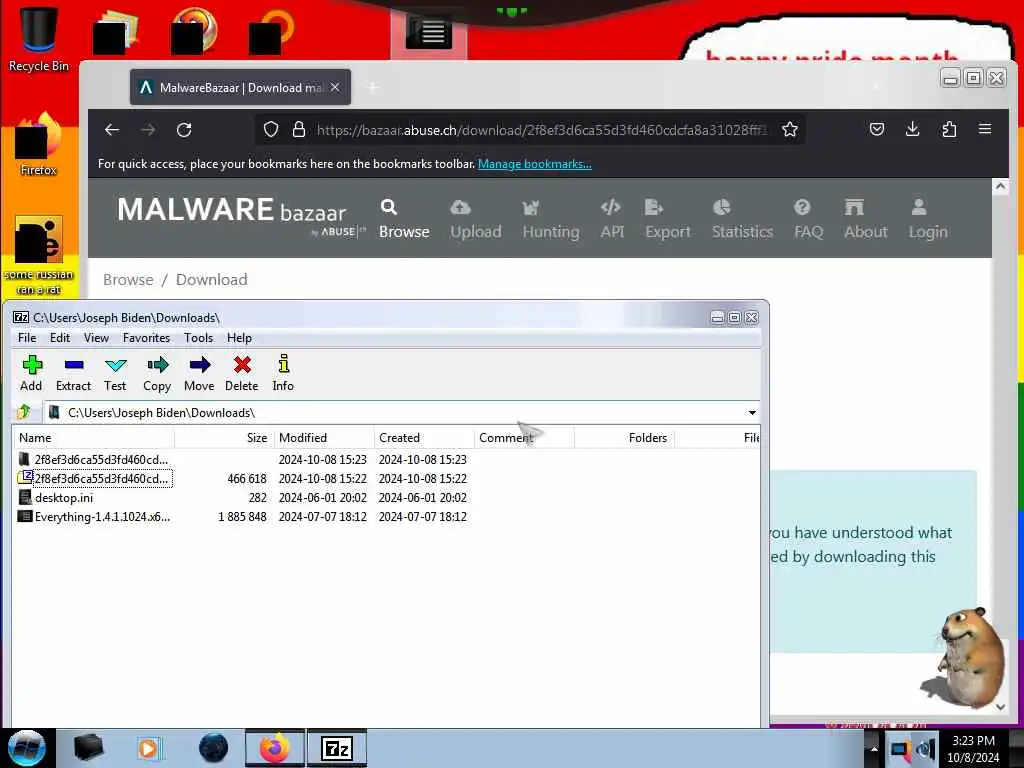Click Upload in MalwareBazaar navigation
The image size is (1024, 768).
pyautogui.click(x=475, y=220)
